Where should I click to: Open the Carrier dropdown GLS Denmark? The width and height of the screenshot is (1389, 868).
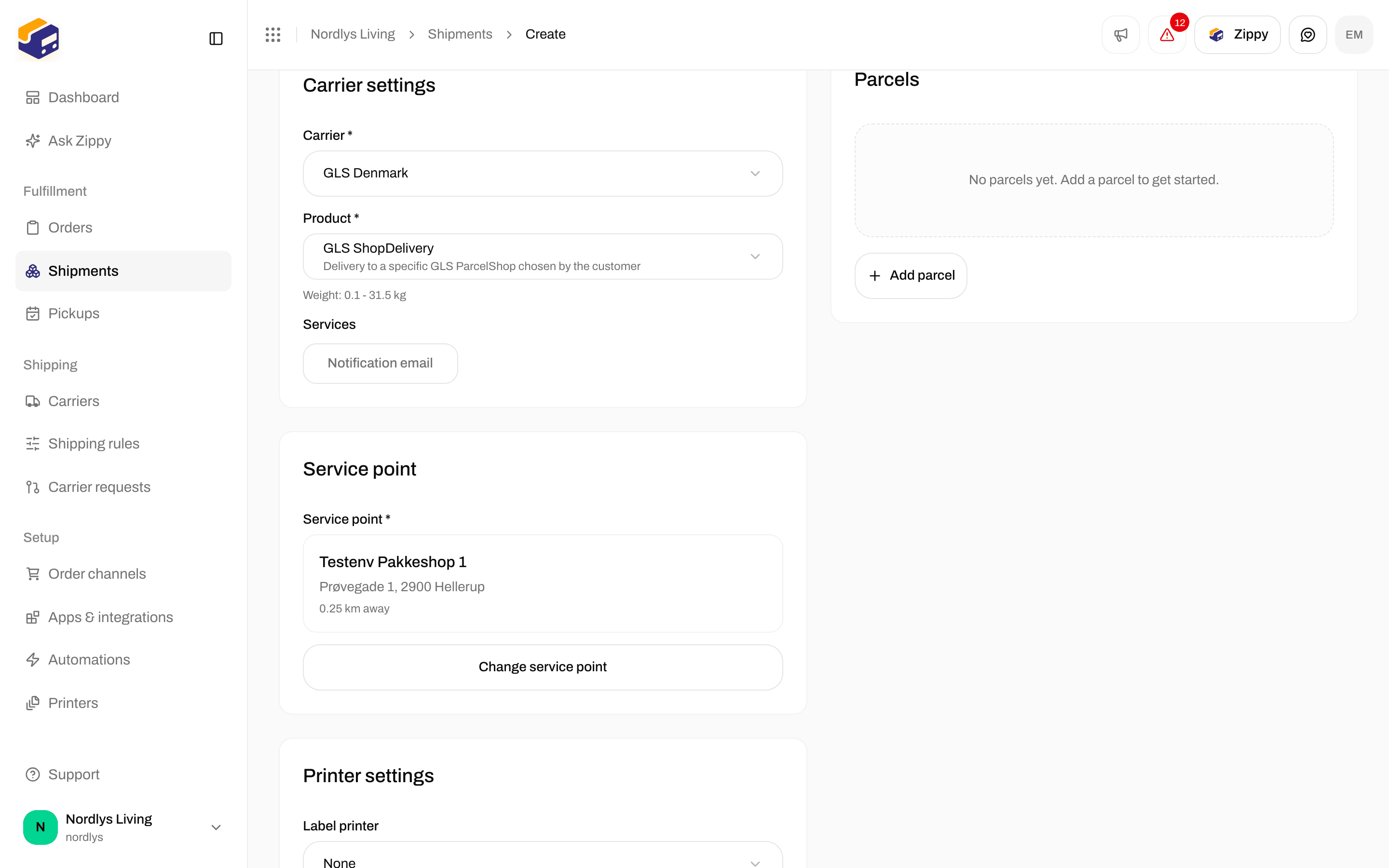543,174
